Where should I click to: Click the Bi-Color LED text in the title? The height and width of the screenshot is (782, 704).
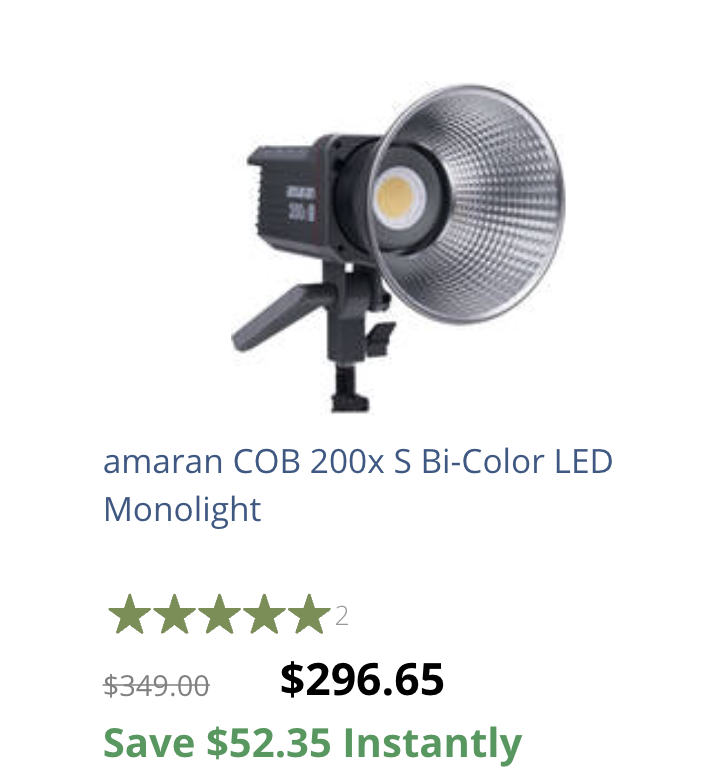pos(517,461)
